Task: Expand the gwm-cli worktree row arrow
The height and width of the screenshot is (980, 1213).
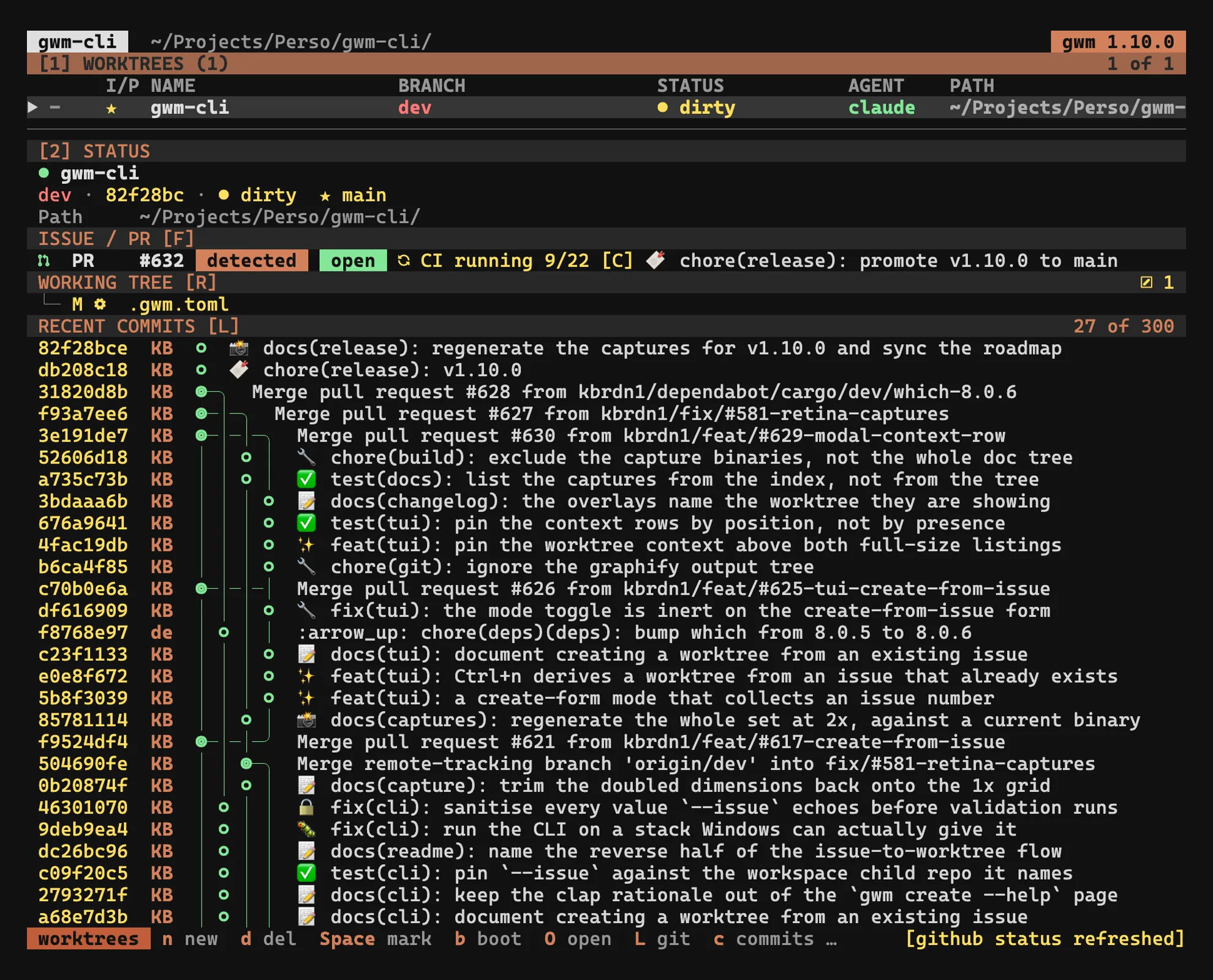Action: pyautogui.click(x=33, y=108)
